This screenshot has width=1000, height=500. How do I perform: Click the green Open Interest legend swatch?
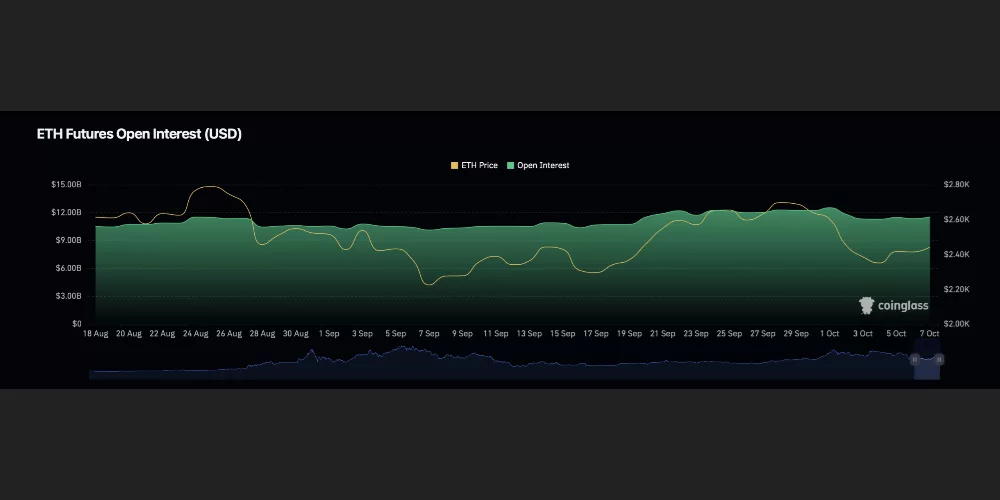click(x=510, y=166)
